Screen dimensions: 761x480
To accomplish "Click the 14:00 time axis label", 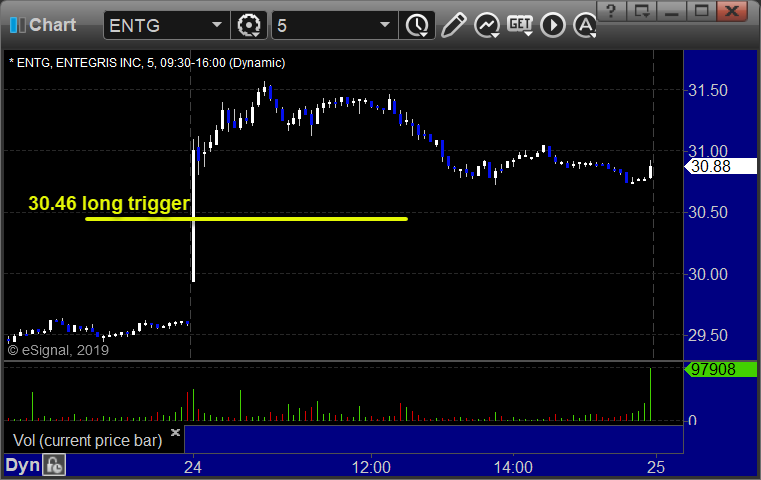I will click(x=513, y=467).
